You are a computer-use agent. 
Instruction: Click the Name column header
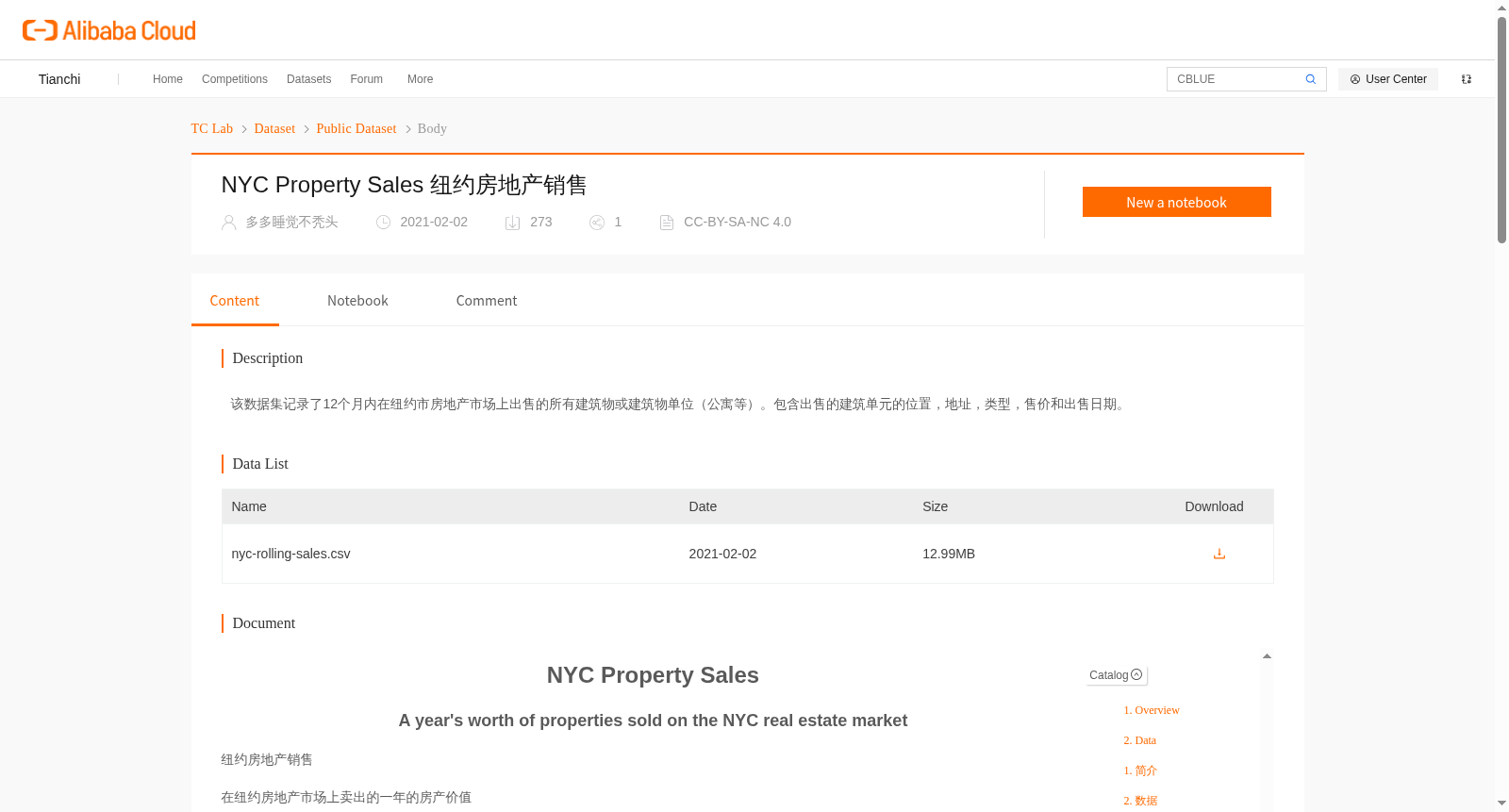coord(249,506)
